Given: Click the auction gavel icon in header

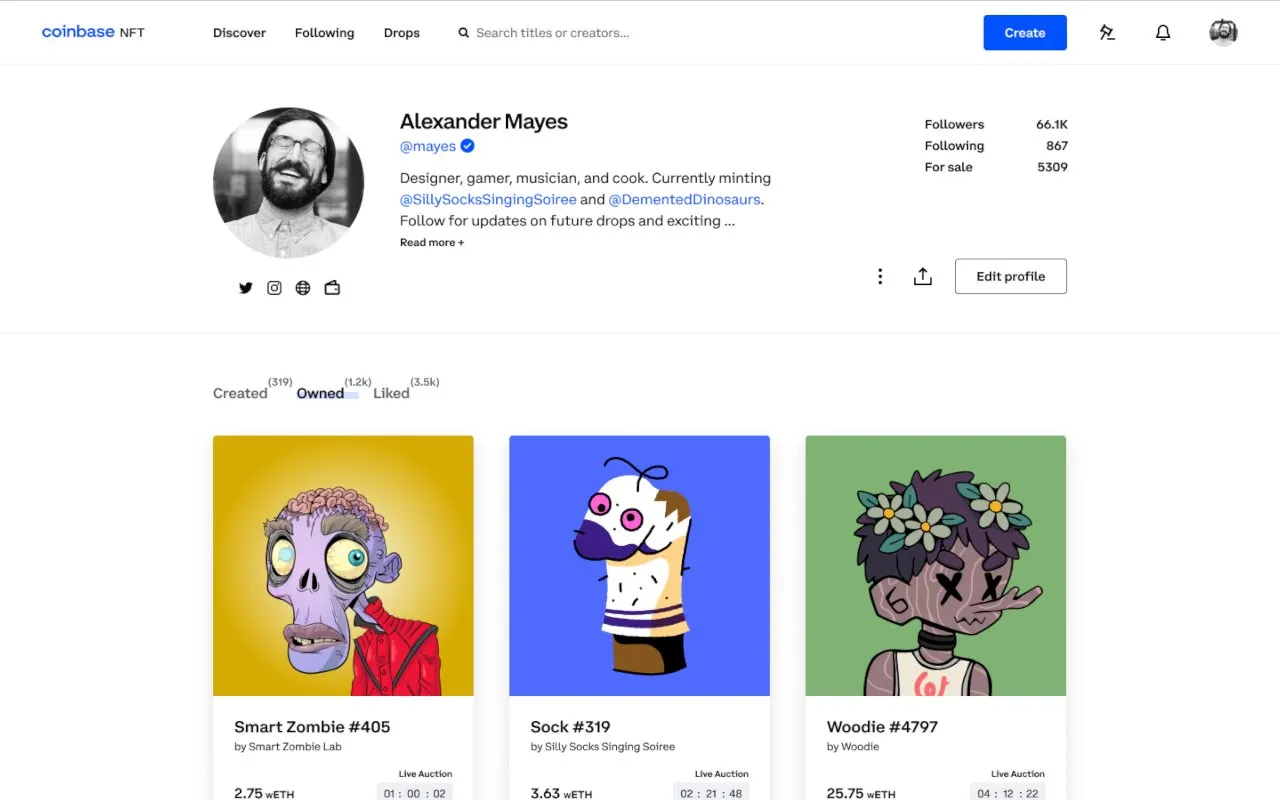Looking at the screenshot, I should tap(1107, 33).
